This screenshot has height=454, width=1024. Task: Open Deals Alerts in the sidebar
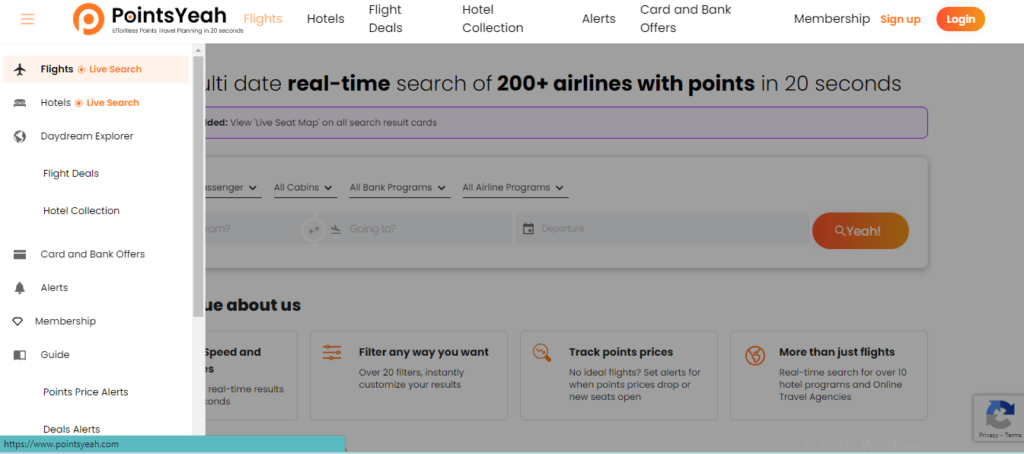[x=71, y=429]
